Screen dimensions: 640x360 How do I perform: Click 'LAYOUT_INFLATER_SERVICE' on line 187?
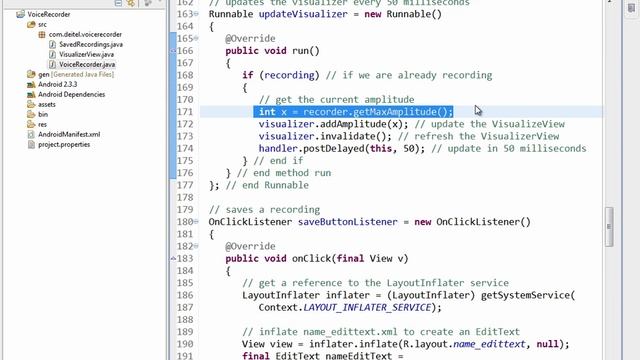pos(367,308)
